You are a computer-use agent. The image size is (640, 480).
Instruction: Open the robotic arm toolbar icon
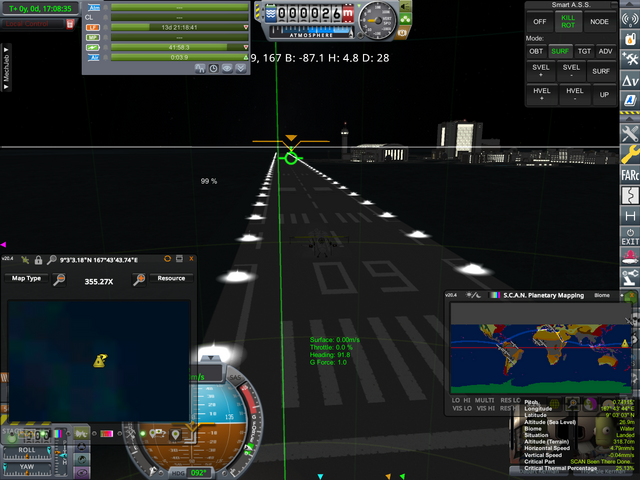(630, 278)
